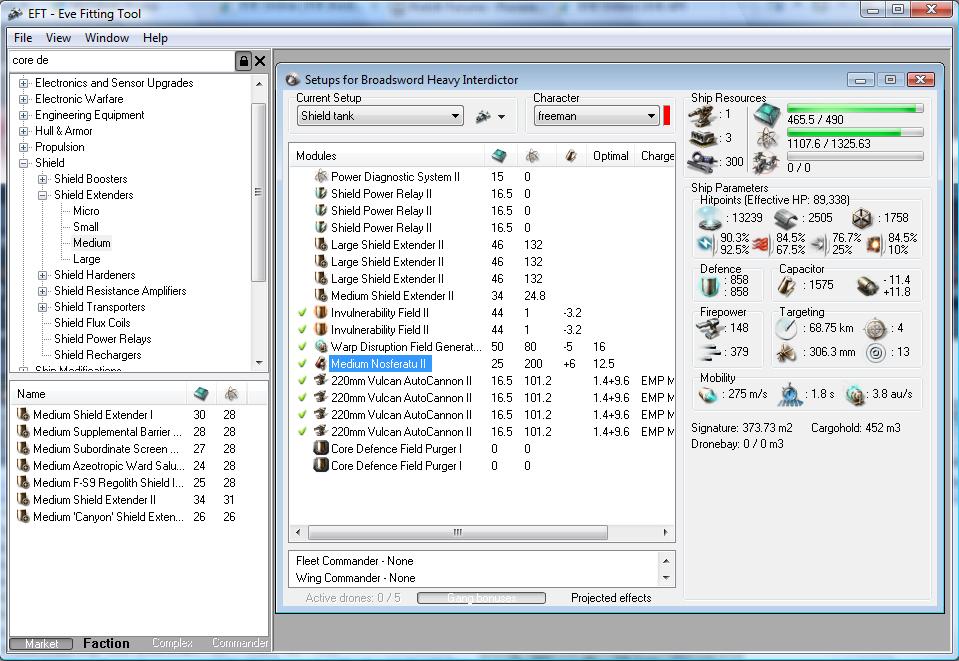This screenshot has height=661, width=959.
Task: Click the ship icon next to Current Setup
Action: [484, 117]
